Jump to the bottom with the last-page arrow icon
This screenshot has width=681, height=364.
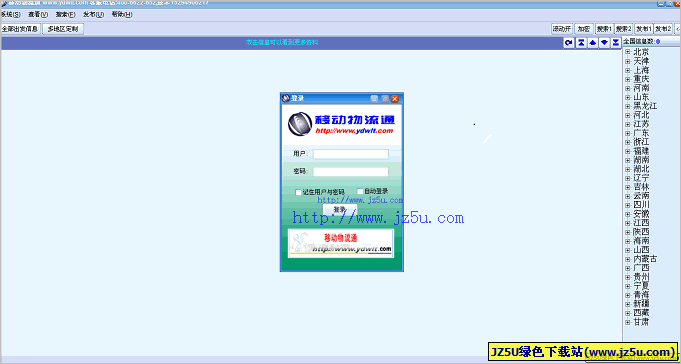coord(616,43)
